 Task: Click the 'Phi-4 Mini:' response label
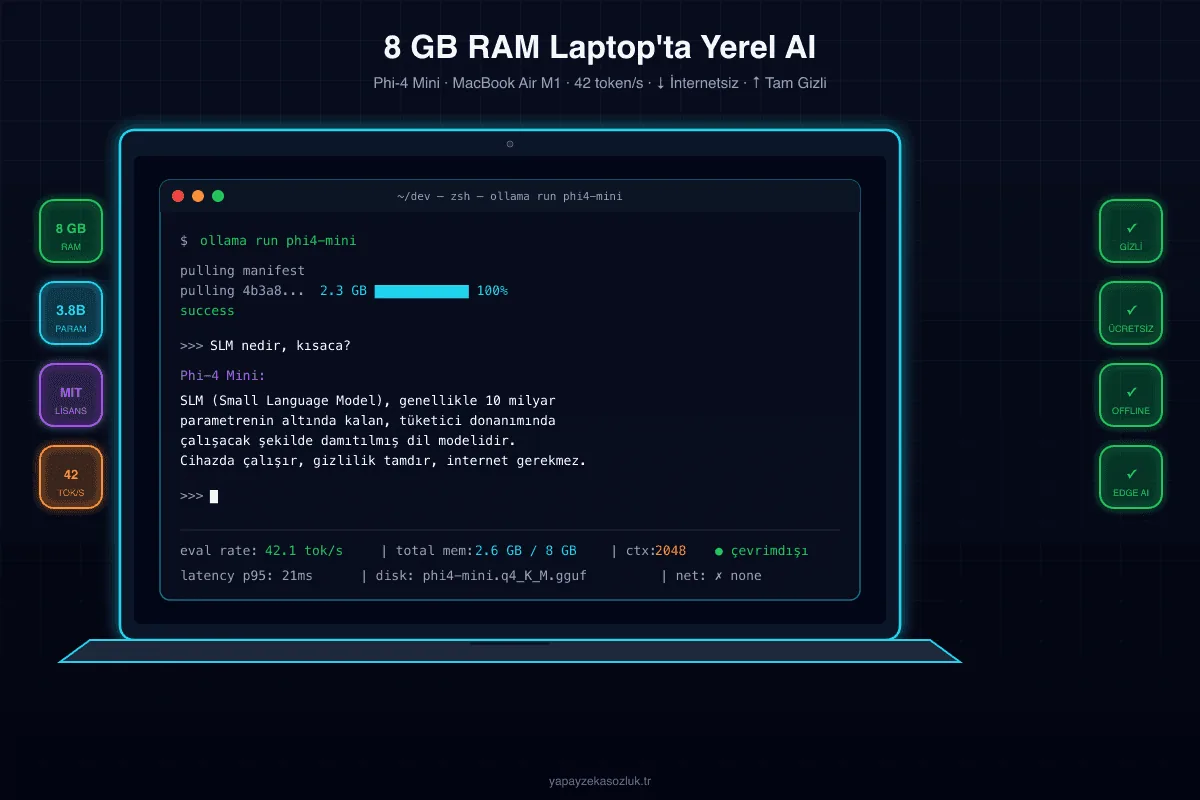[x=223, y=376]
